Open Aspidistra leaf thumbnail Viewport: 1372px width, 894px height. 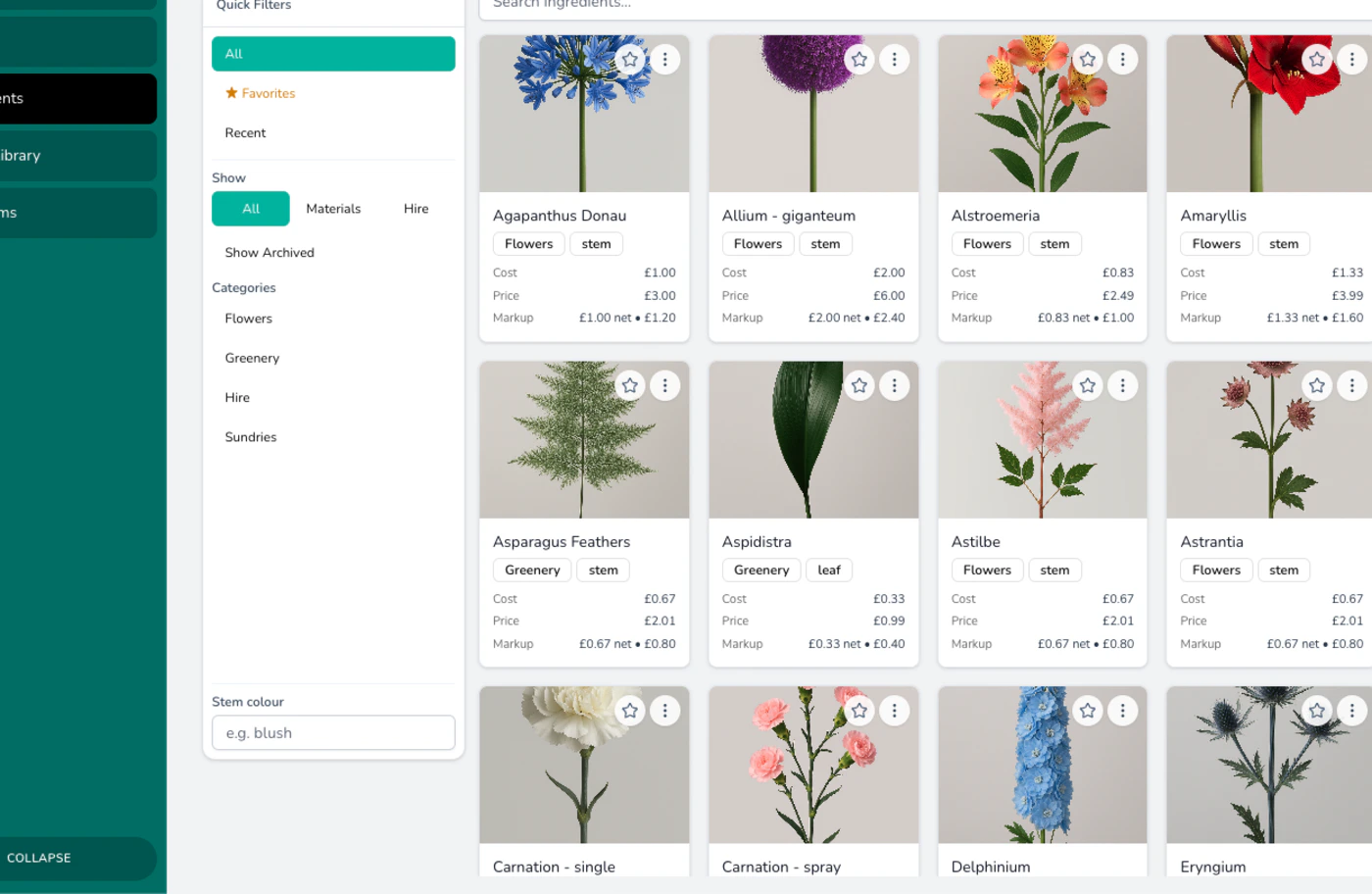tap(813, 440)
